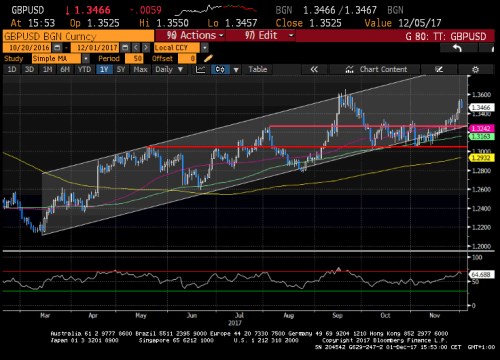Collapse panel with double left chevron
The width and height of the screenshot is (500, 360).
[x=314, y=69]
